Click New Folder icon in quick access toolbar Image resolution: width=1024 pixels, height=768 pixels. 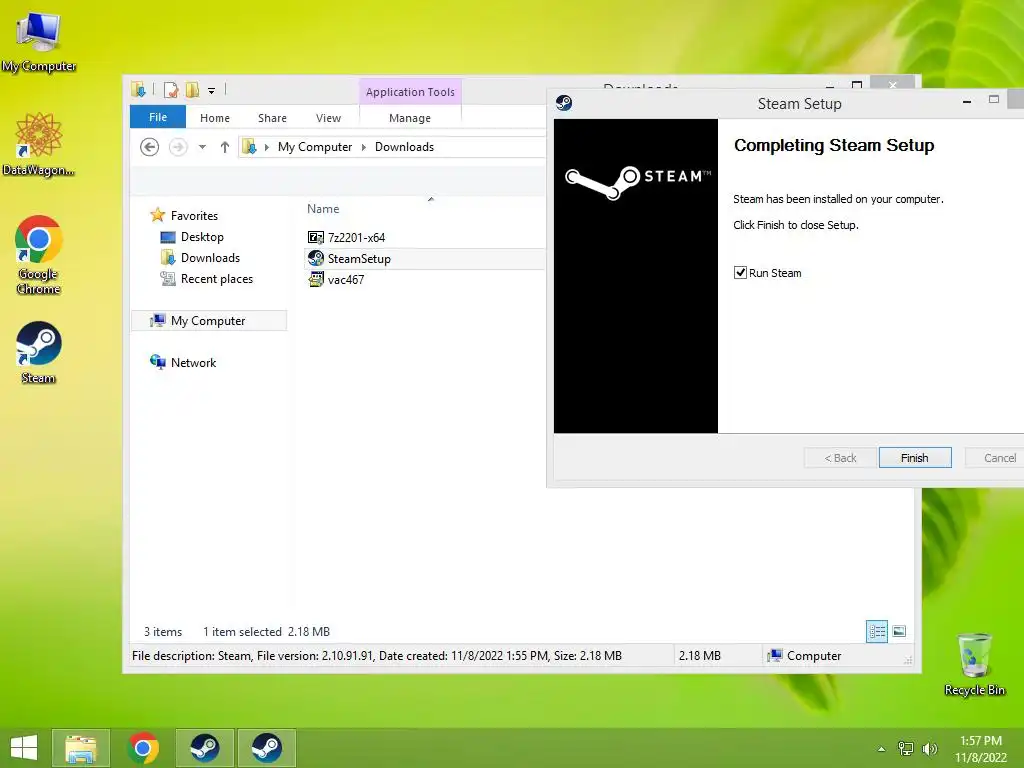(192, 90)
